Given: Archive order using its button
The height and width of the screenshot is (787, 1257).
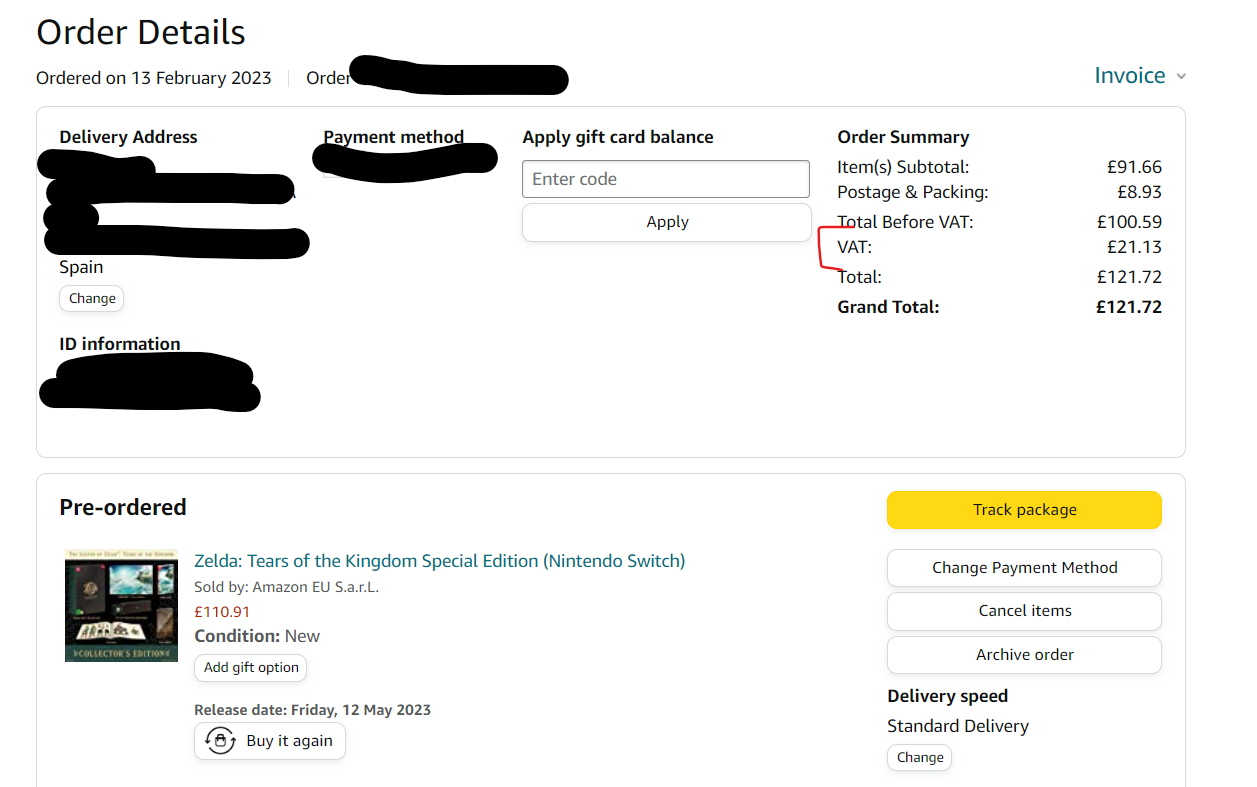Looking at the screenshot, I should click(x=1024, y=655).
